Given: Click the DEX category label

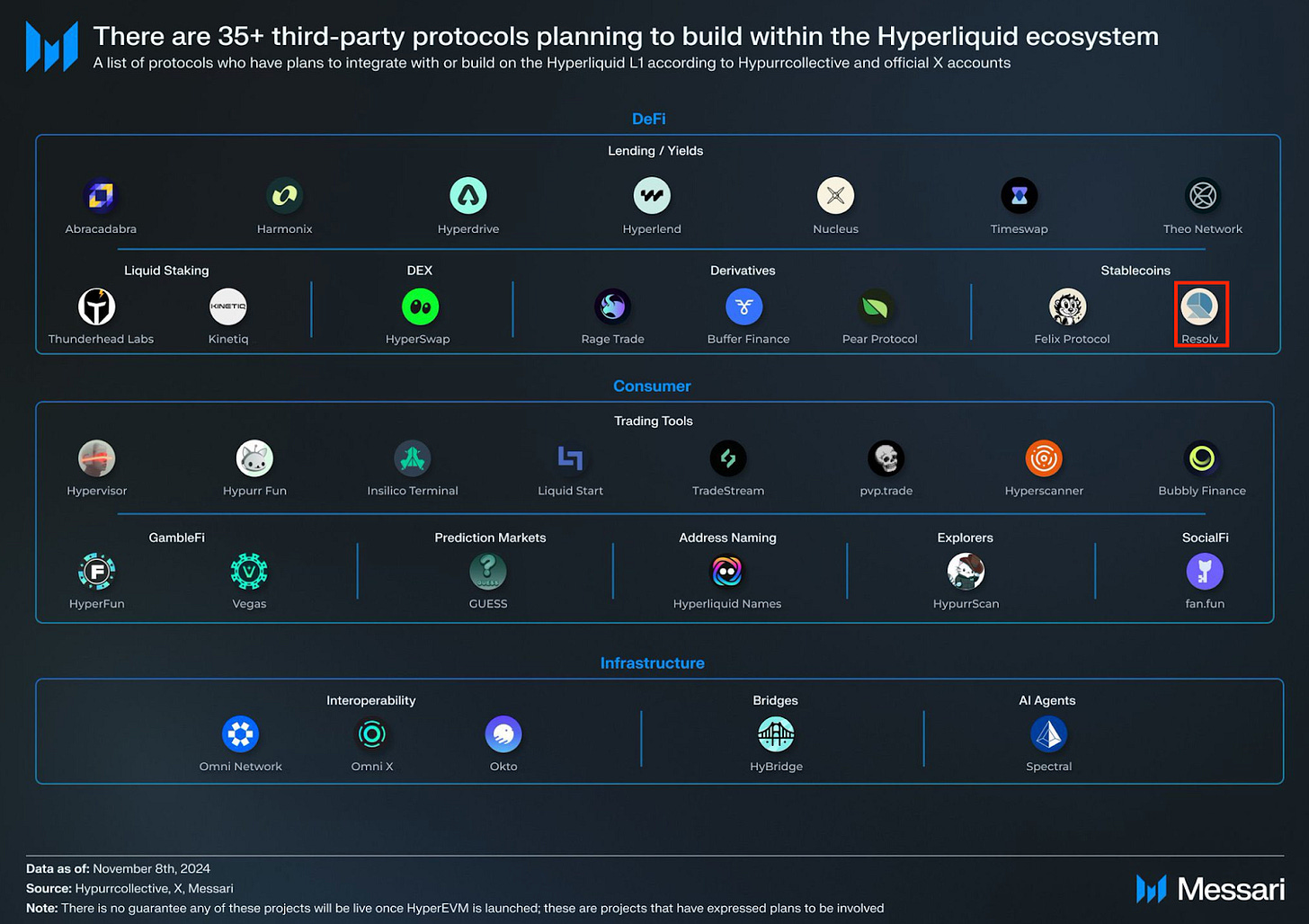Looking at the screenshot, I should click(x=420, y=271).
